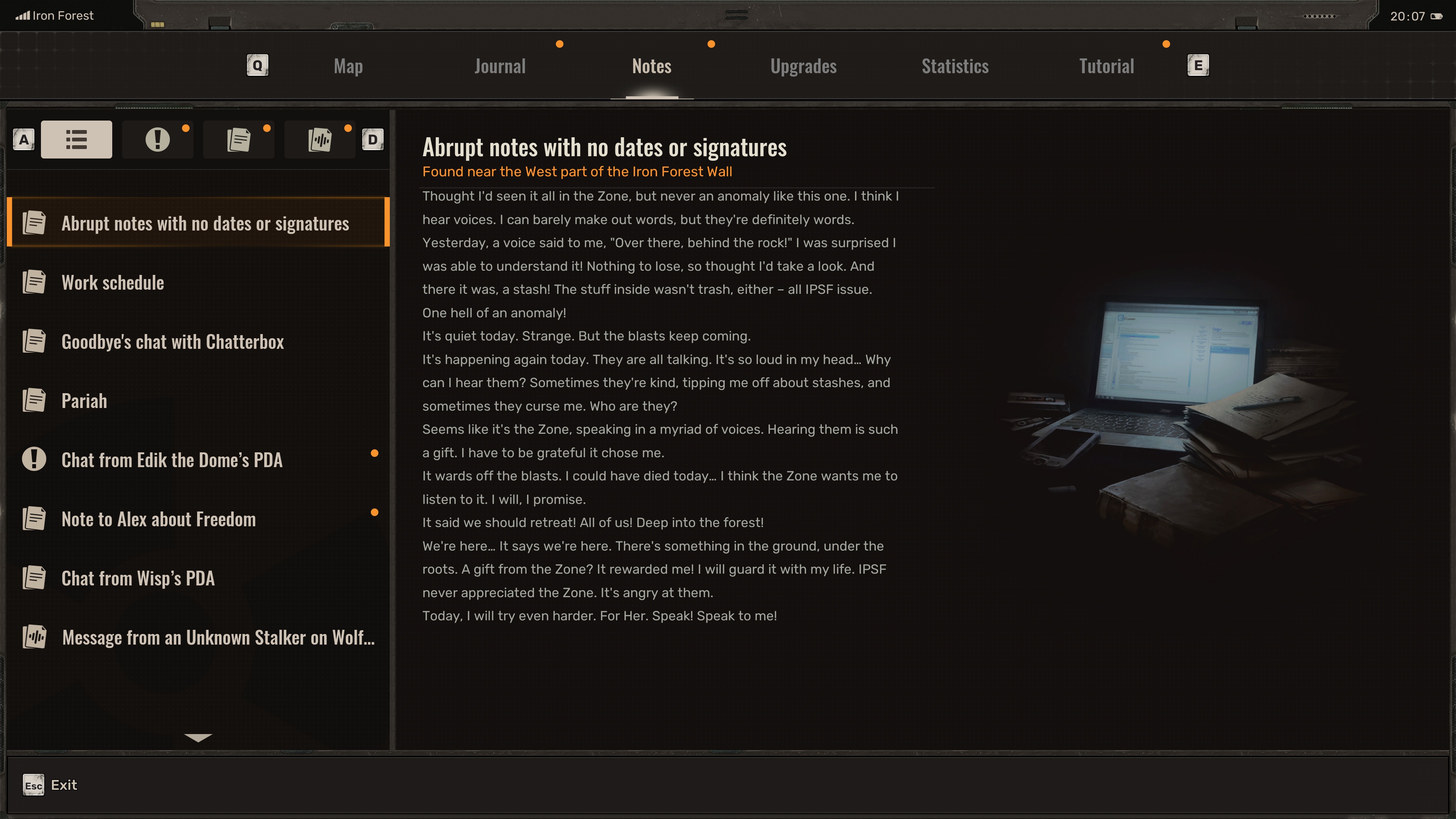Click the Q previous tab key icon
1456x819 pixels.
point(257,65)
